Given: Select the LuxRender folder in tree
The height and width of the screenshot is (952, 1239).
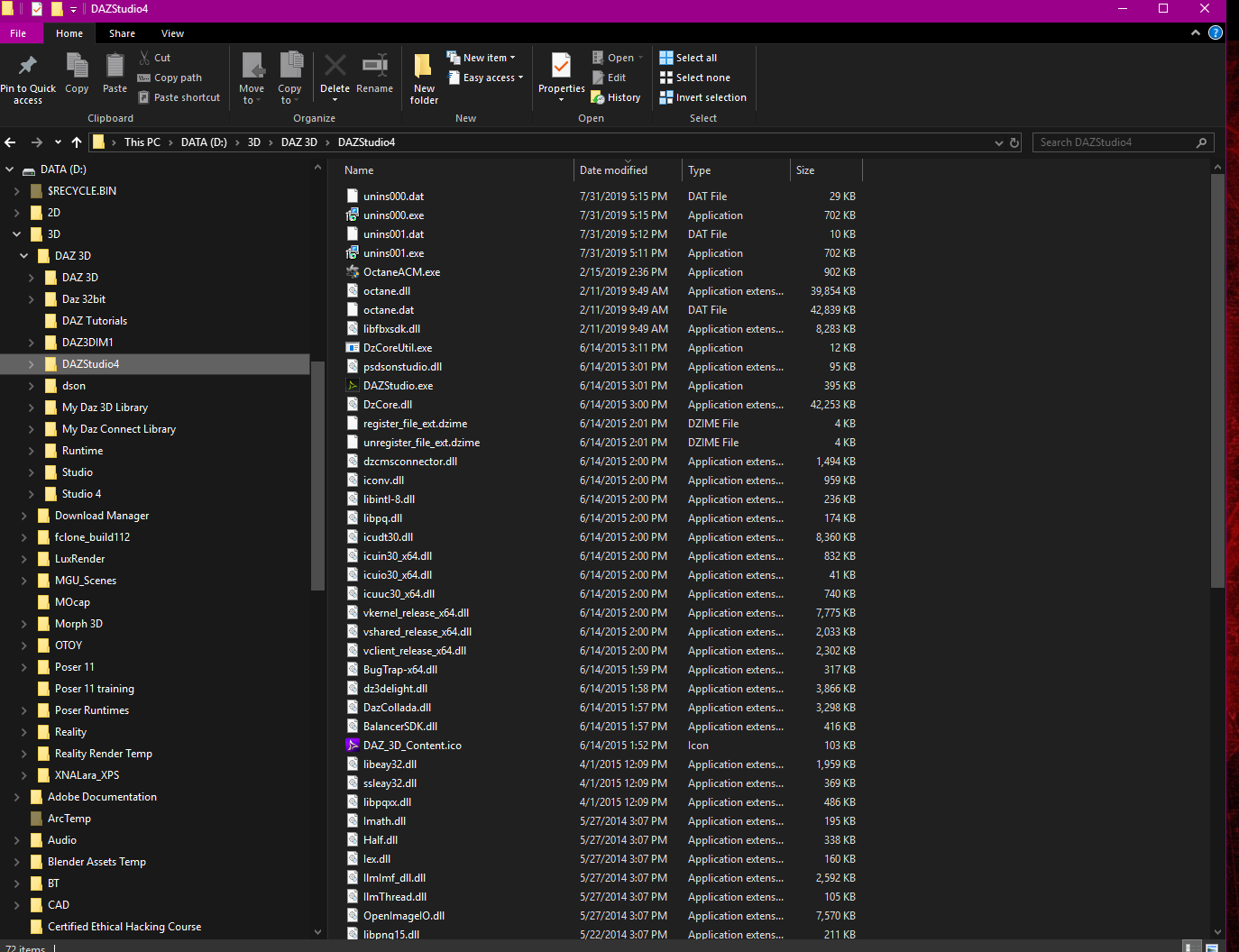Looking at the screenshot, I should point(79,559).
